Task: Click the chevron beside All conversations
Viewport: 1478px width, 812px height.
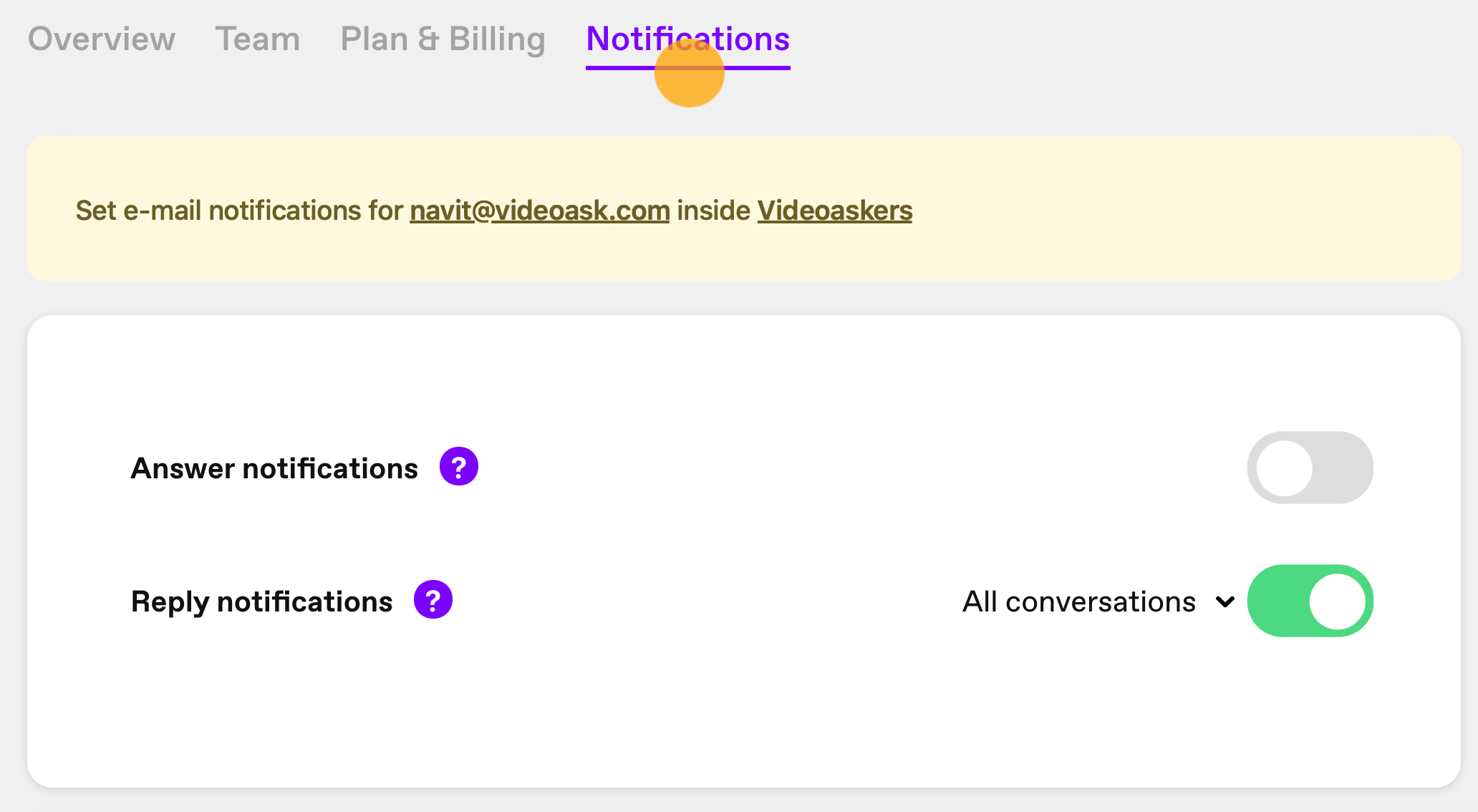Action: pyautogui.click(x=1225, y=602)
